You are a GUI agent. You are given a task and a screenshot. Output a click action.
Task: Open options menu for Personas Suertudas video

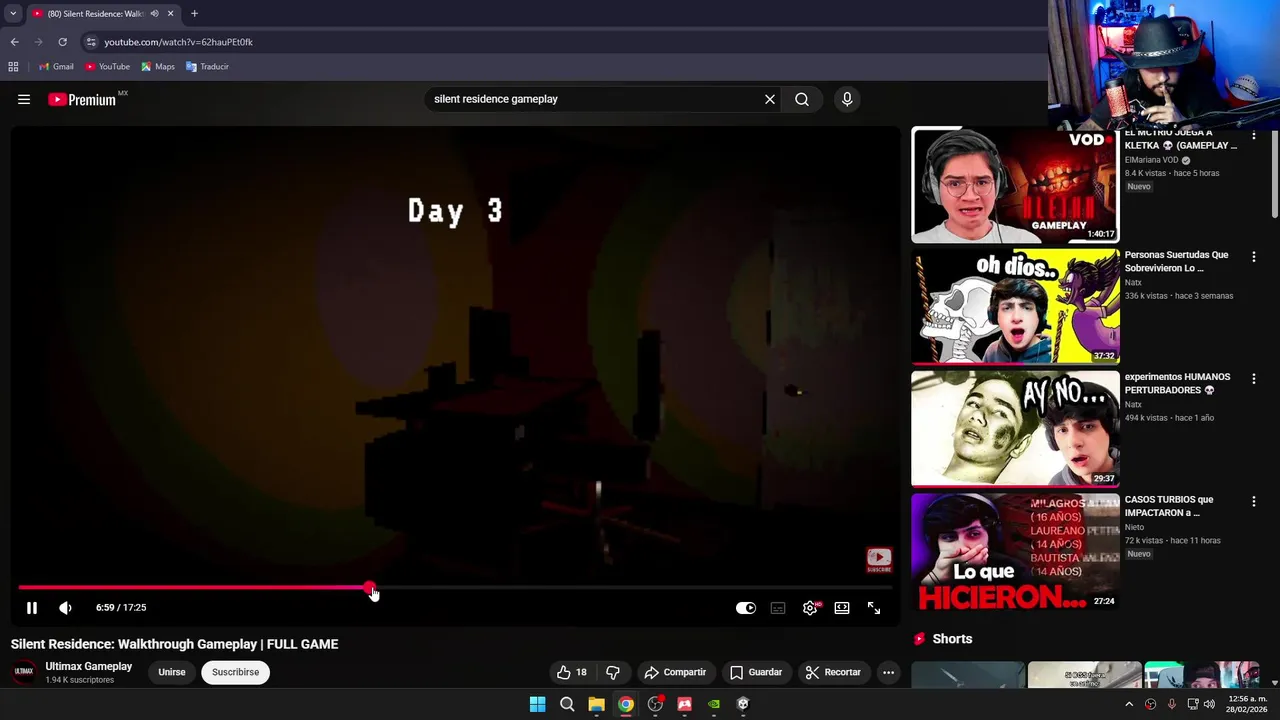click(x=1254, y=257)
